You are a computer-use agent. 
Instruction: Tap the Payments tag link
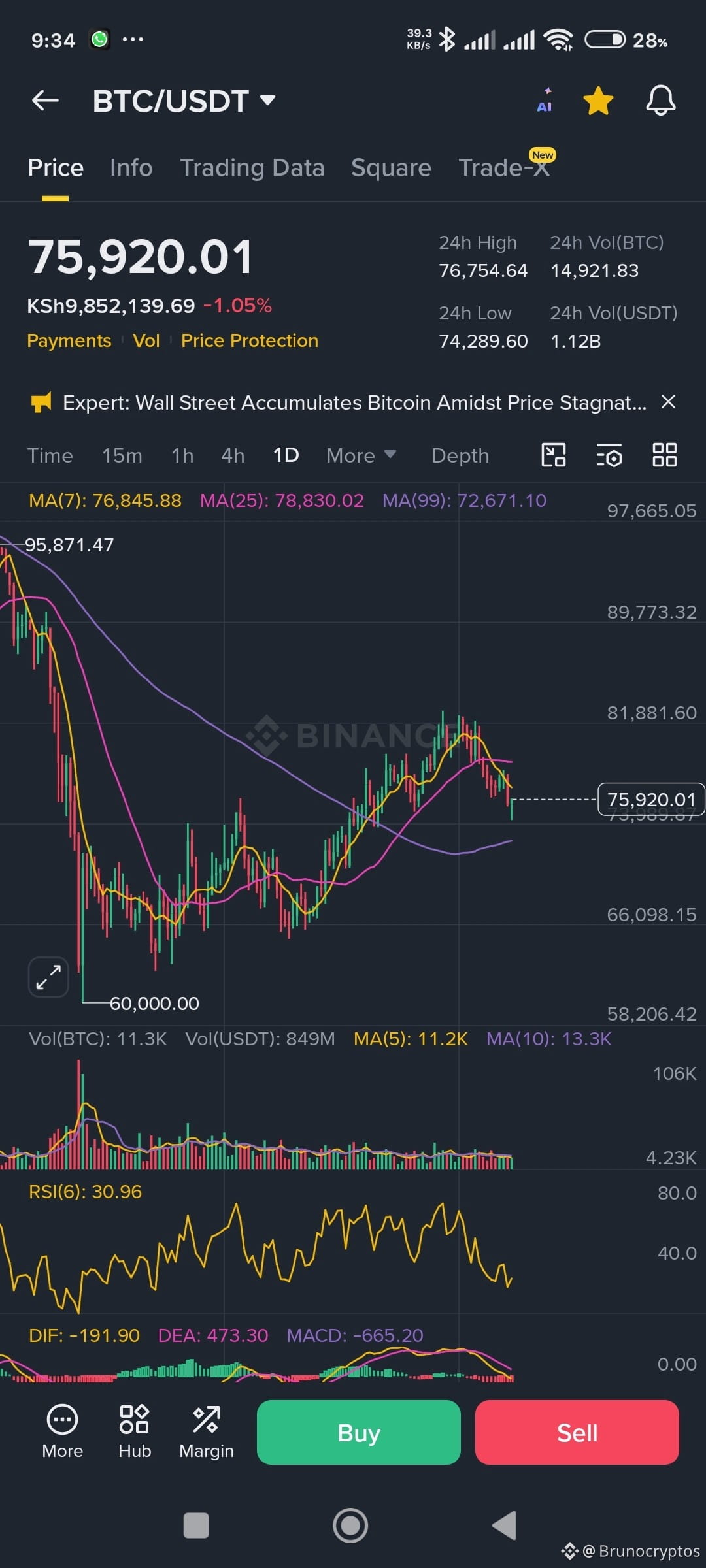click(x=69, y=341)
